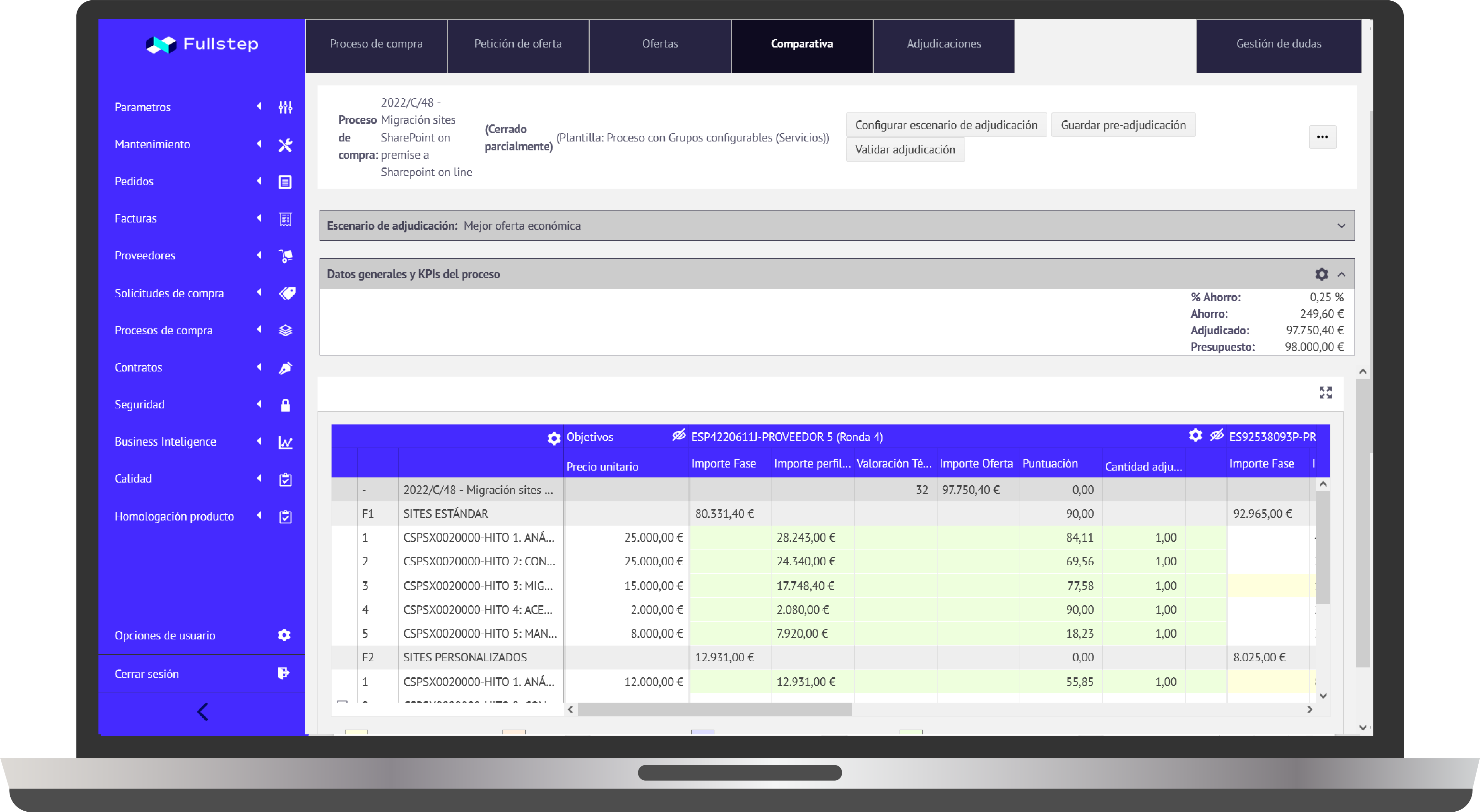Hide the PROVEEDOR 5 columns
The image size is (1480, 812).
pyautogui.click(x=678, y=435)
